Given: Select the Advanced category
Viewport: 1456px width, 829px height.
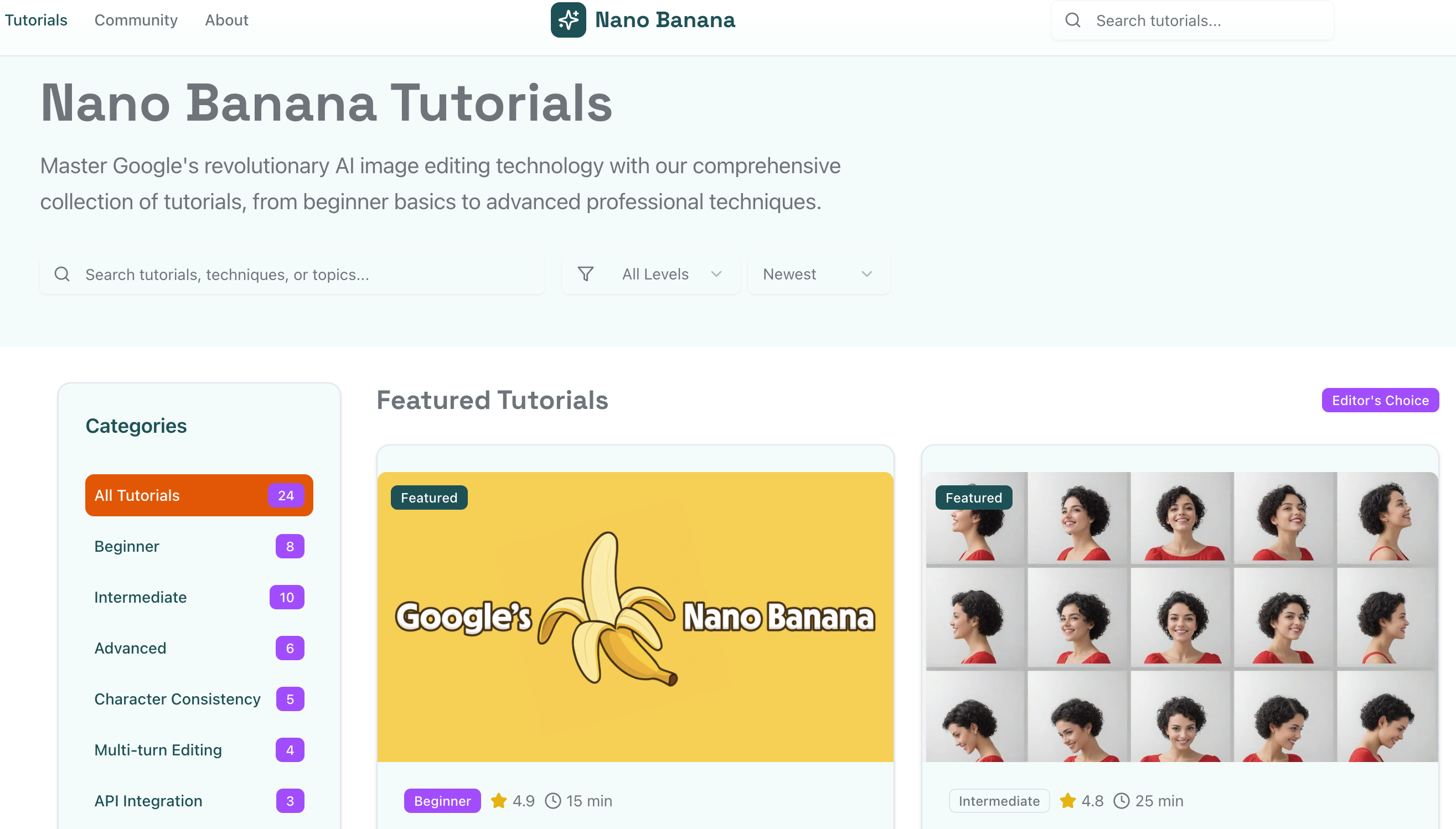Looking at the screenshot, I should [199, 648].
